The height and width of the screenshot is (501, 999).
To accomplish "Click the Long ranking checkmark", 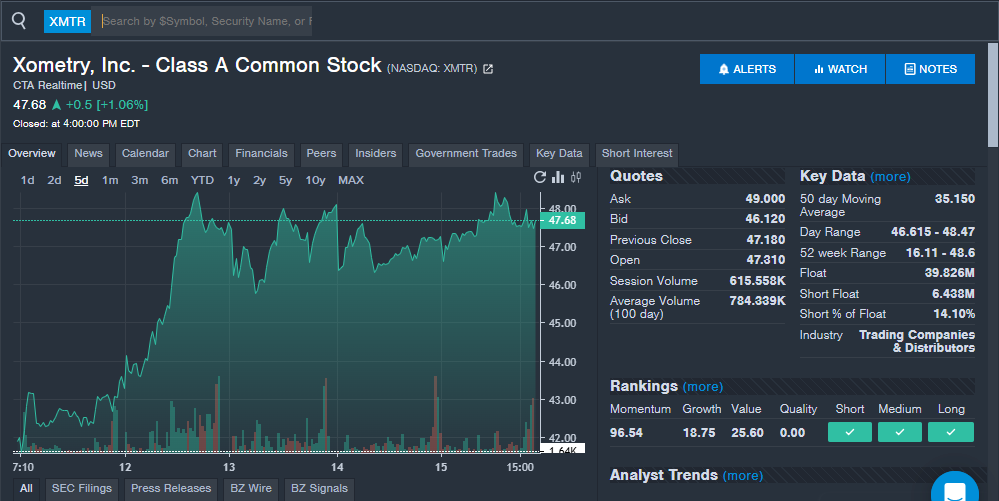I will [x=951, y=432].
